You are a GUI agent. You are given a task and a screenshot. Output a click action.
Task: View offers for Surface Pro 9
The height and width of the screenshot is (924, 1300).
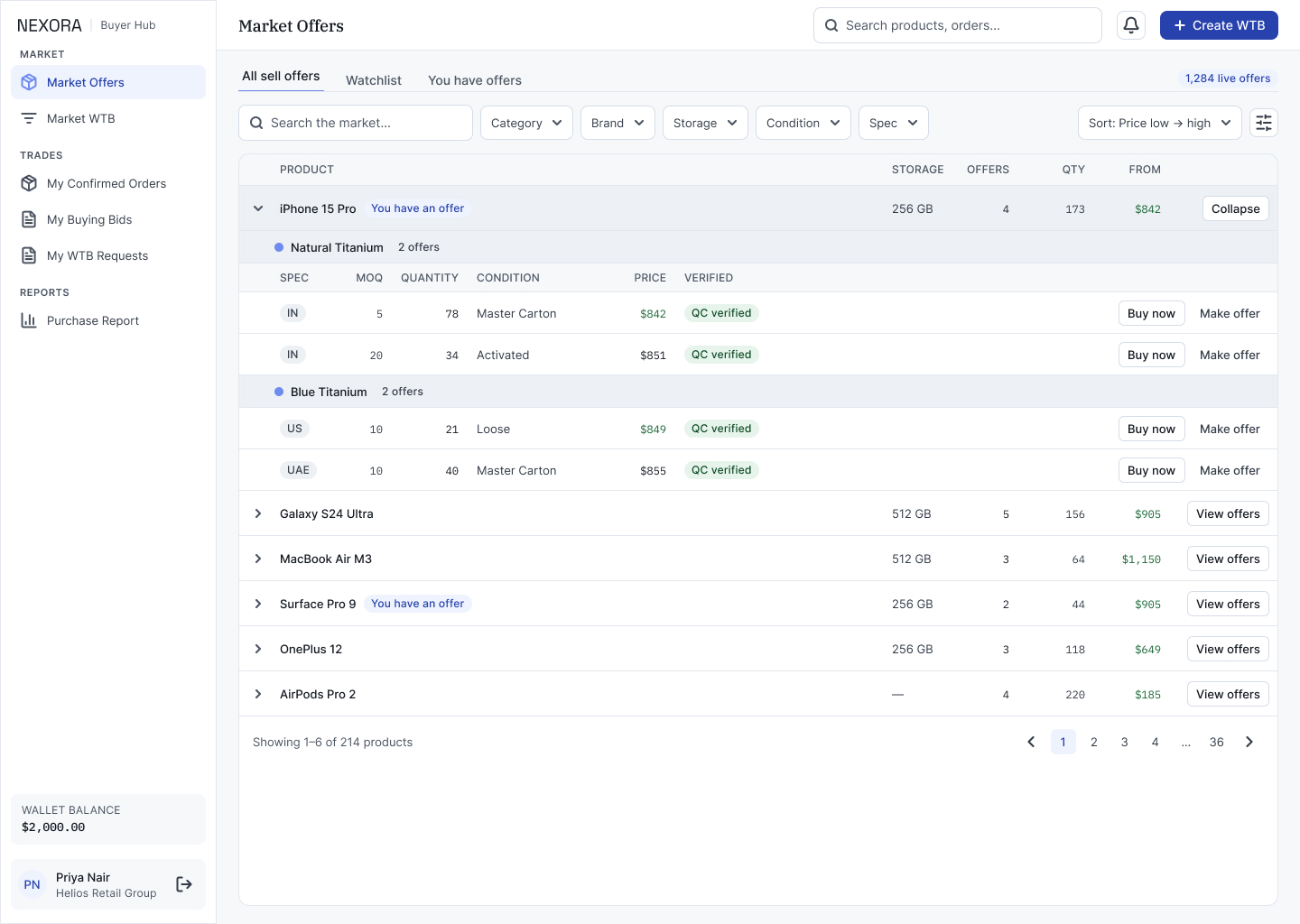[x=1228, y=604]
